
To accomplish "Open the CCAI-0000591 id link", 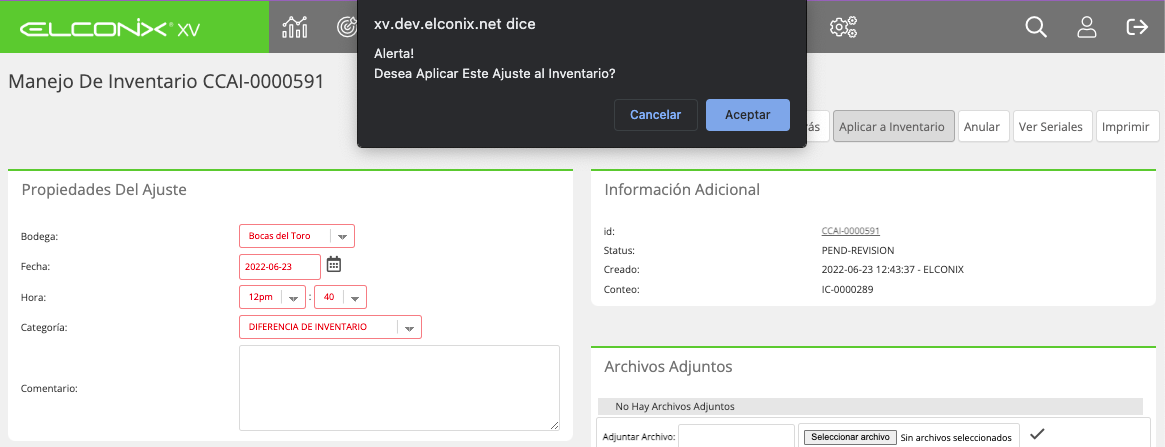I will (851, 231).
